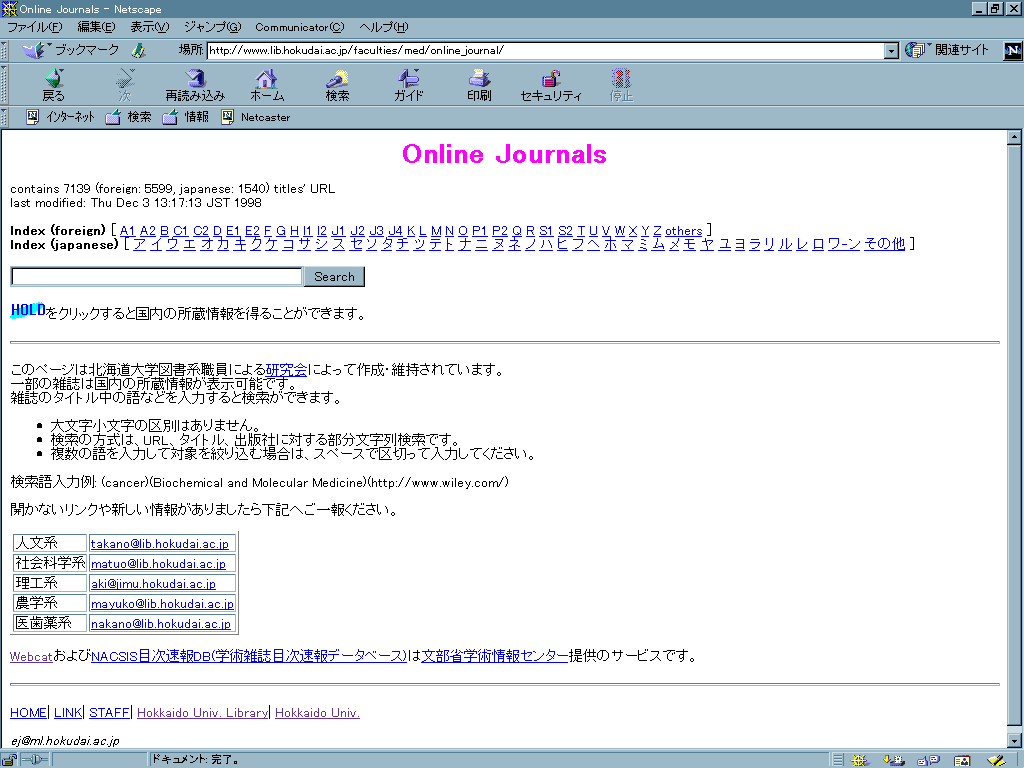Open foreign index link A1

pyautogui.click(x=127, y=231)
